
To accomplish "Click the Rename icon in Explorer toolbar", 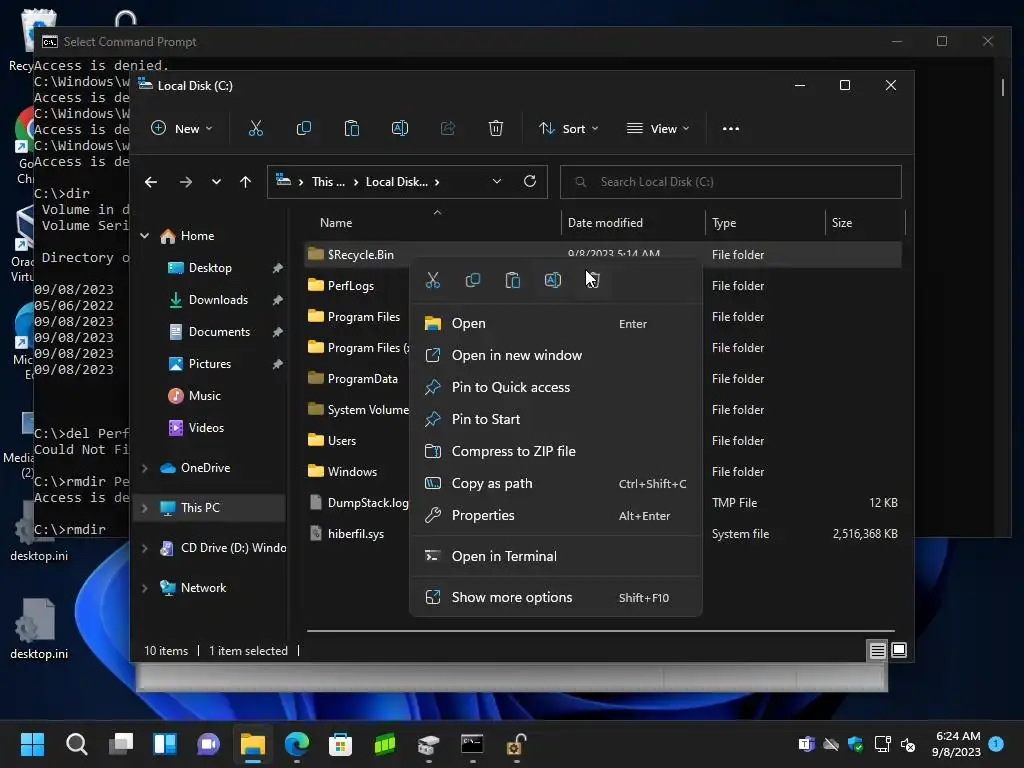I will point(400,129).
